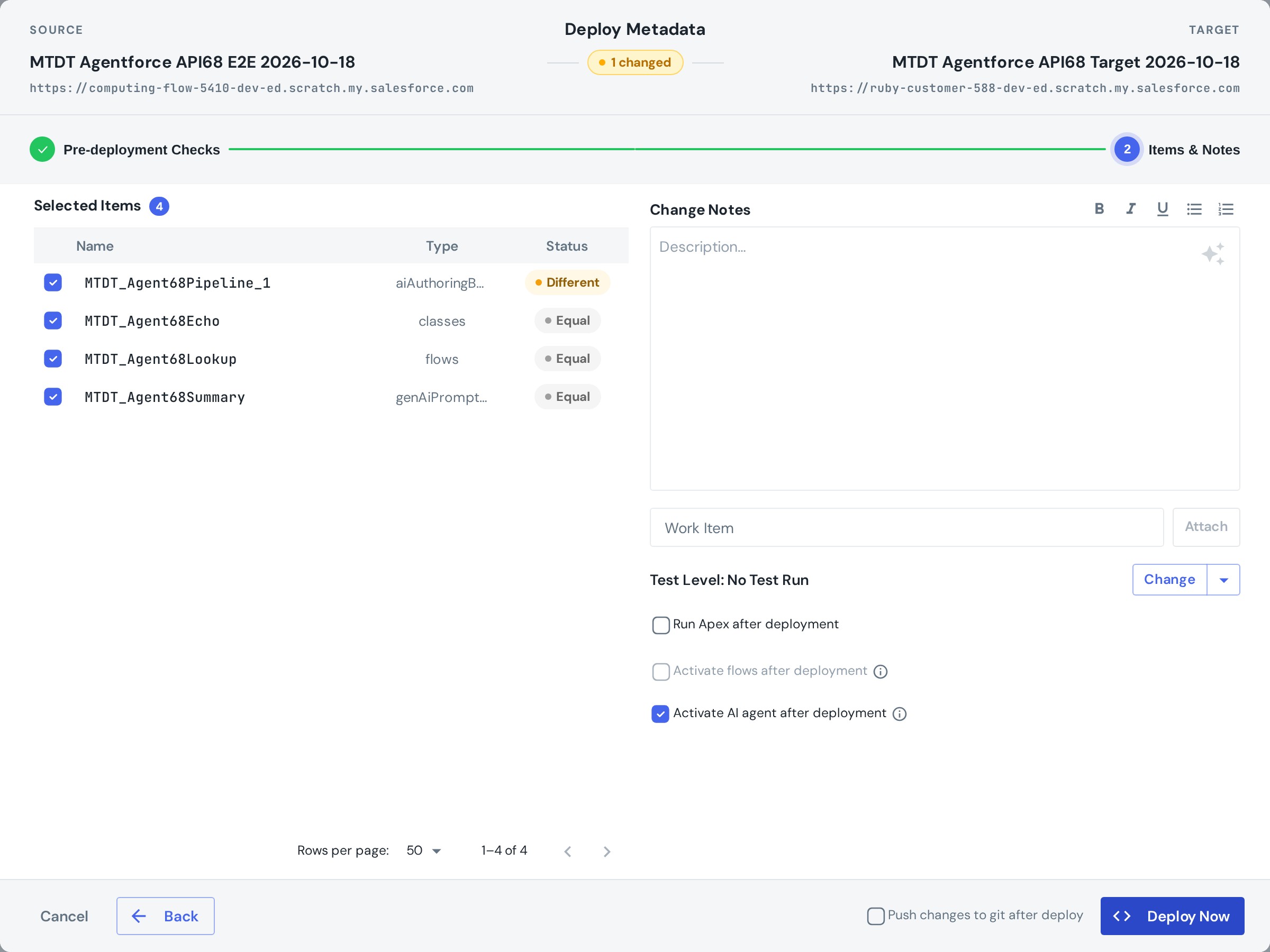Image resolution: width=1270 pixels, height=952 pixels.
Task: Click into the Description text area
Action: 945,359
